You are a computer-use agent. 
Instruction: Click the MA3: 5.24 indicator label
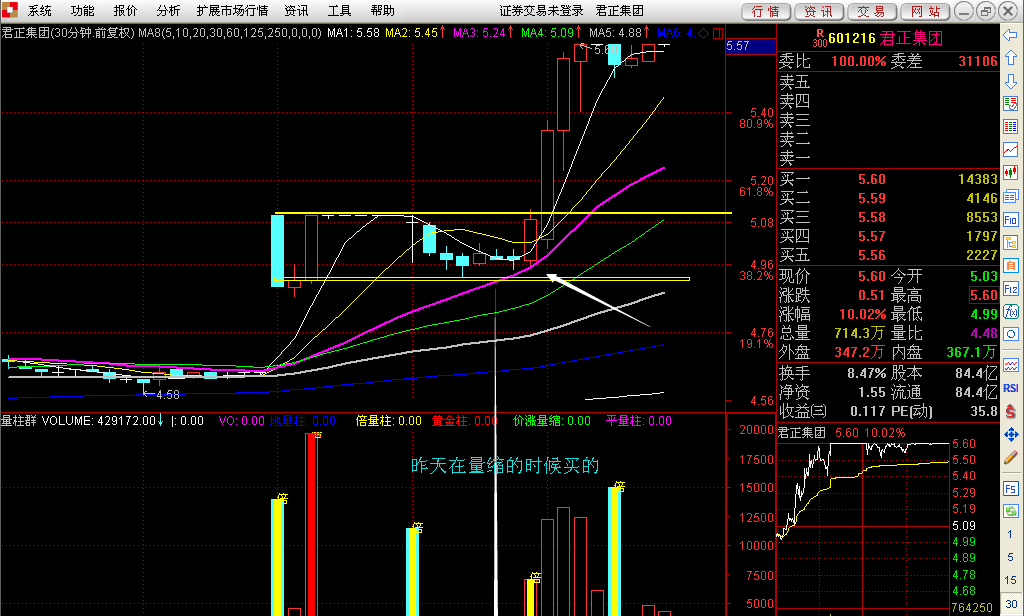tap(483, 33)
